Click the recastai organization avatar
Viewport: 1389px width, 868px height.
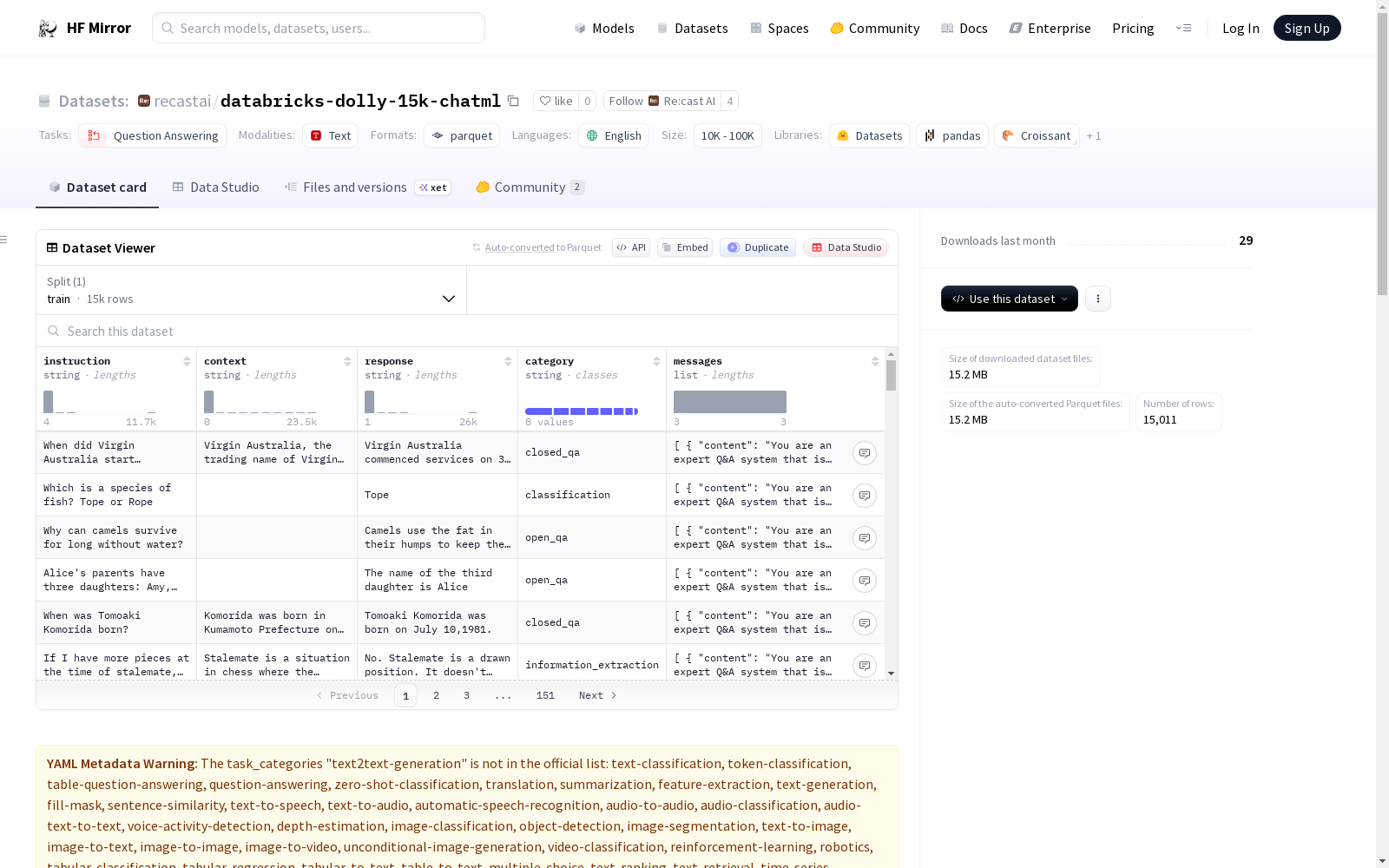point(144,101)
